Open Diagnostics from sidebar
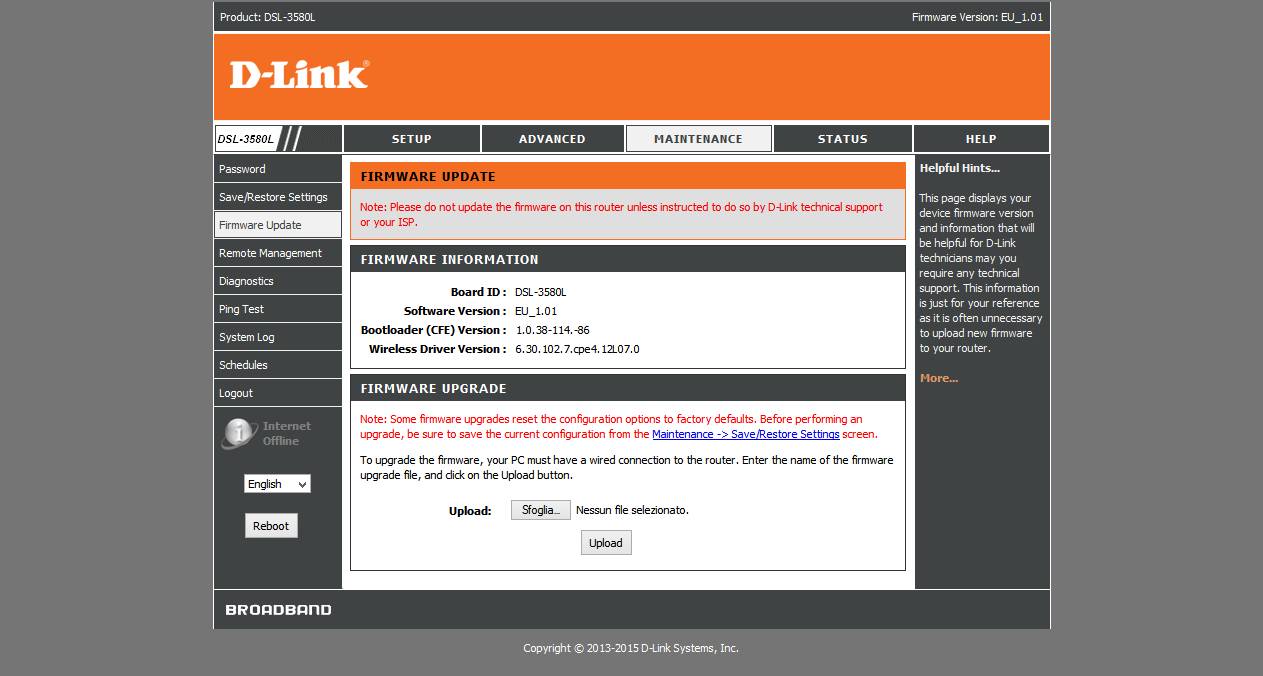Screen dimensions: 1263x676 (x=278, y=281)
